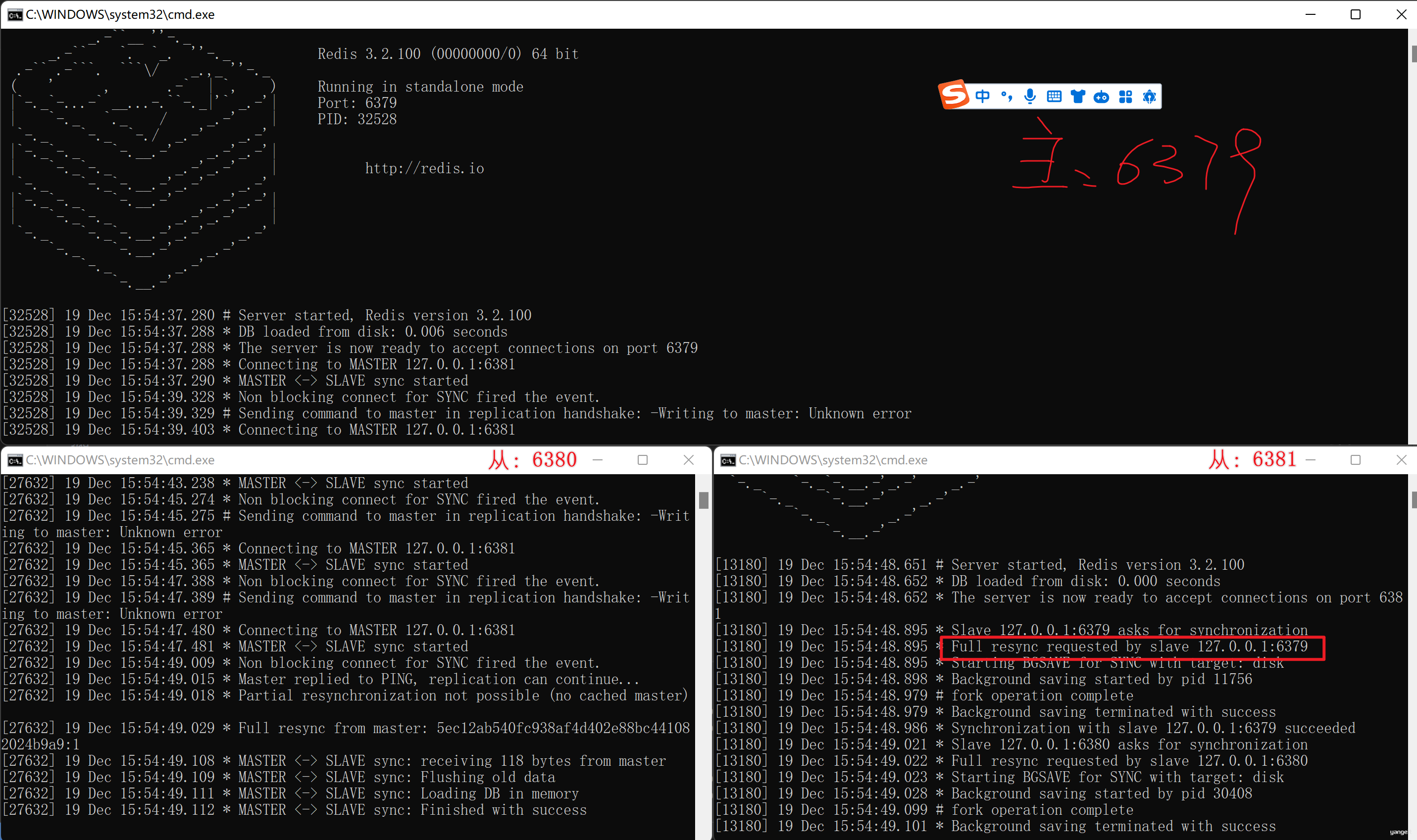Click the bottom-left window title text cmd.exe
This screenshot has width=1417, height=840.
[120, 460]
